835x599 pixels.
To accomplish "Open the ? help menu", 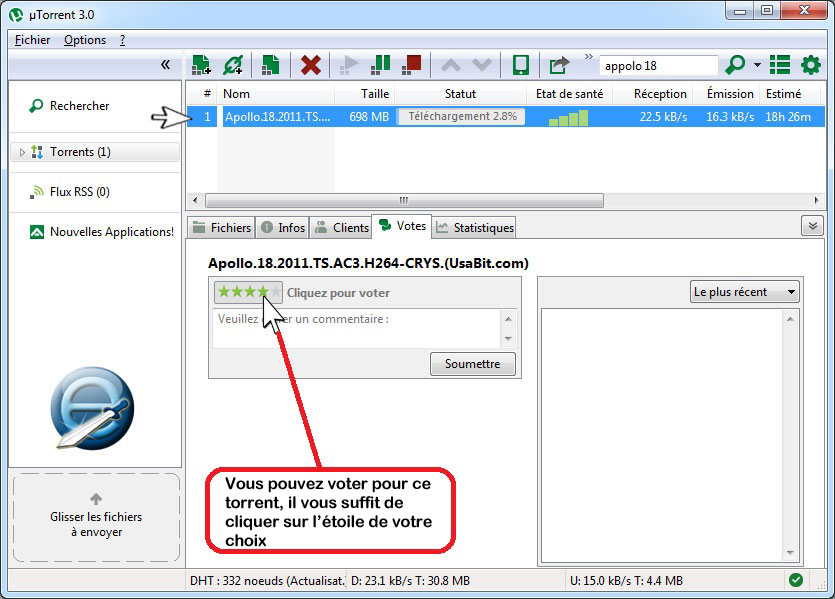I will (122, 40).
